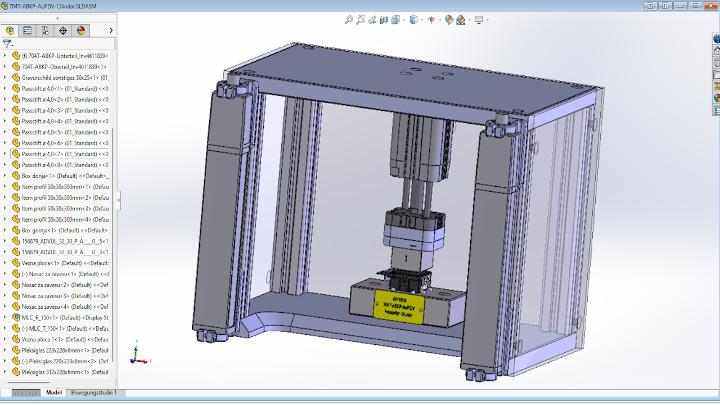
Task: Open the Display Style dropdown
Action: point(415,19)
